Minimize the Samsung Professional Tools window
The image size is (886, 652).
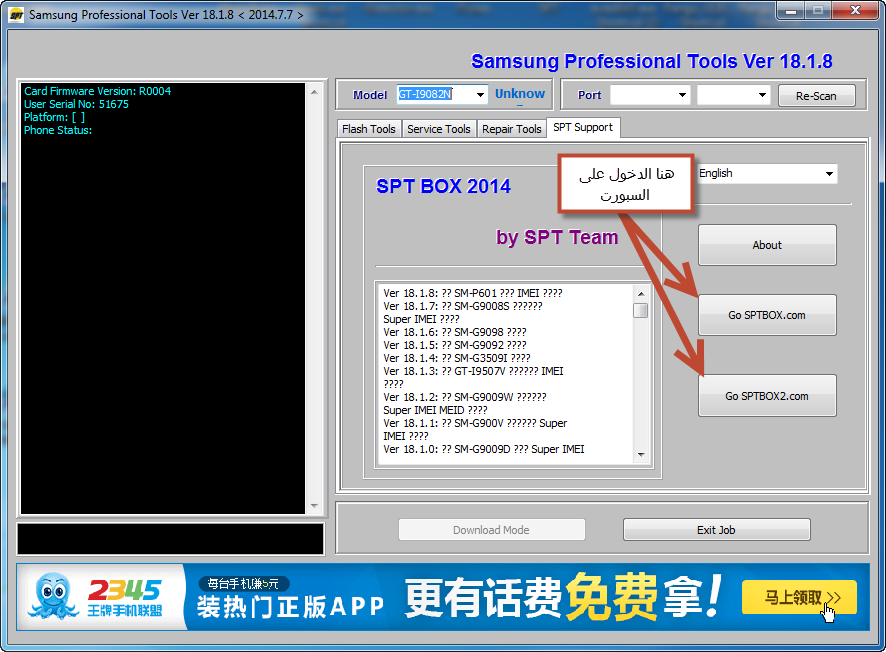pyautogui.click(x=791, y=11)
